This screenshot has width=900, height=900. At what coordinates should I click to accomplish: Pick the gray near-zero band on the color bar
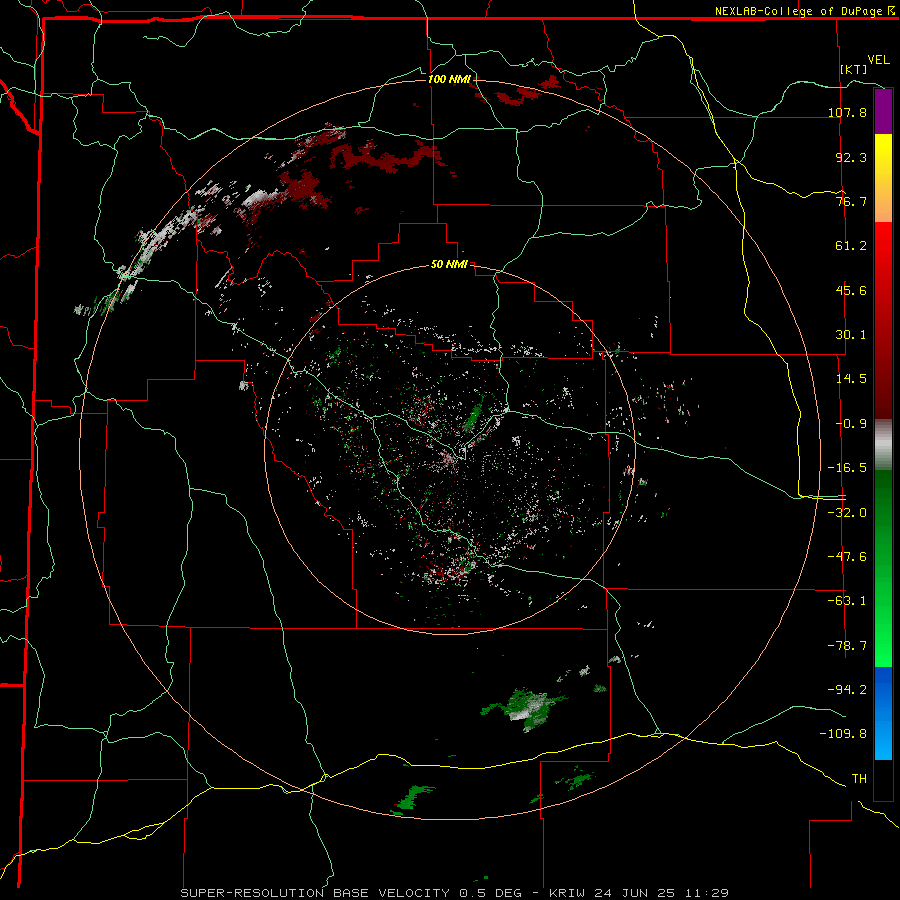pyautogui.click(x=883, y=445)
